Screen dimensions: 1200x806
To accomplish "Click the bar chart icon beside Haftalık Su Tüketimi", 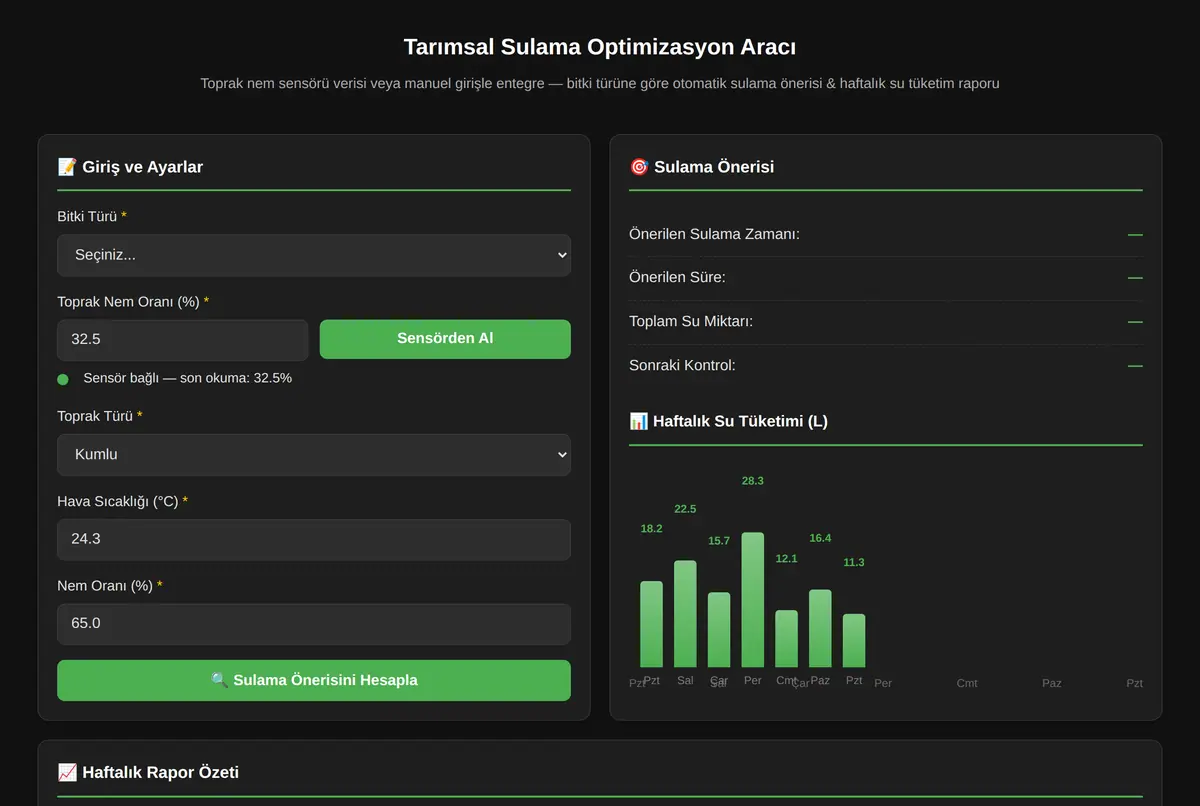I will 639,421.
